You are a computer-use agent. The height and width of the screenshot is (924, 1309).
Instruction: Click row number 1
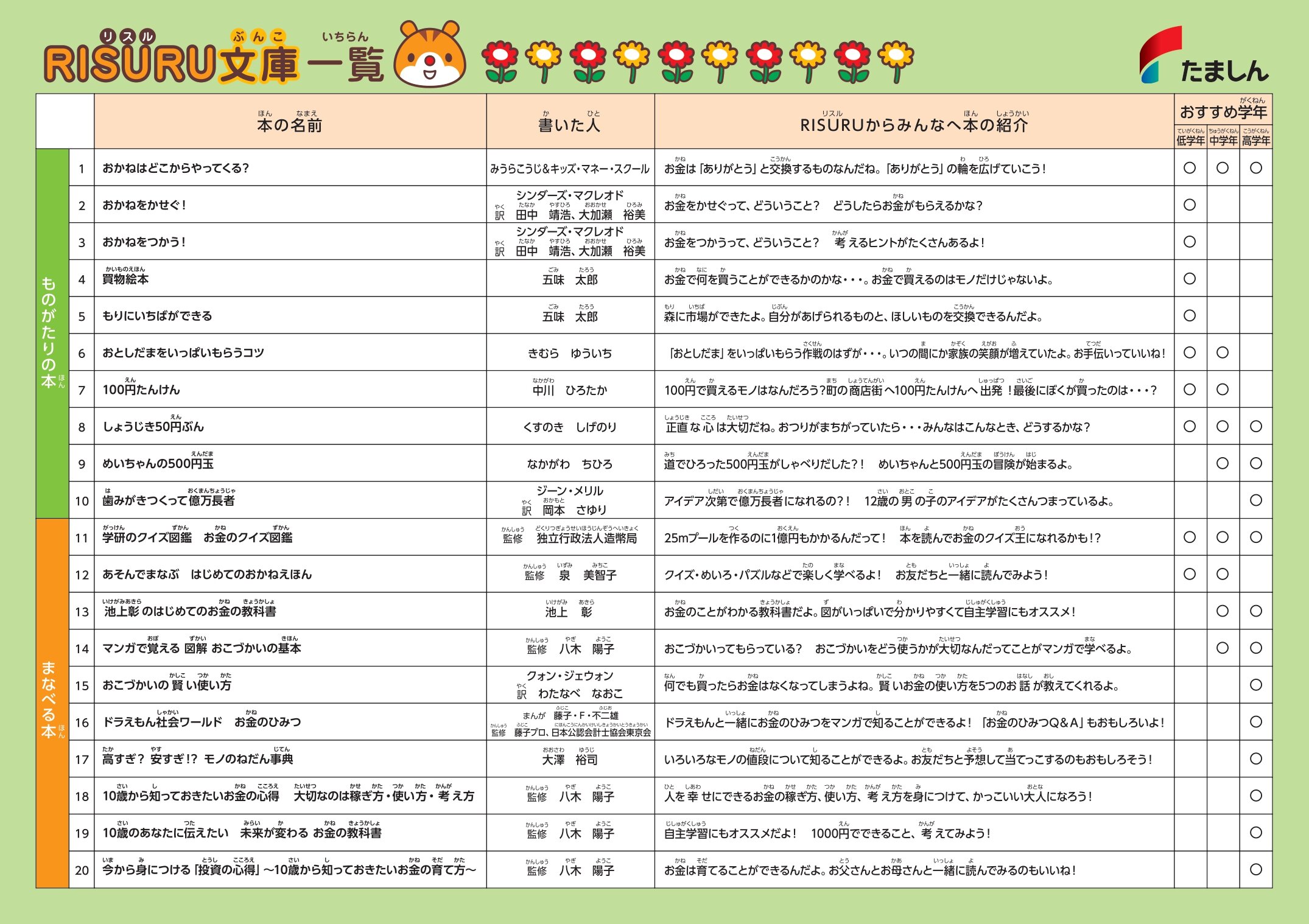[82, 169]
